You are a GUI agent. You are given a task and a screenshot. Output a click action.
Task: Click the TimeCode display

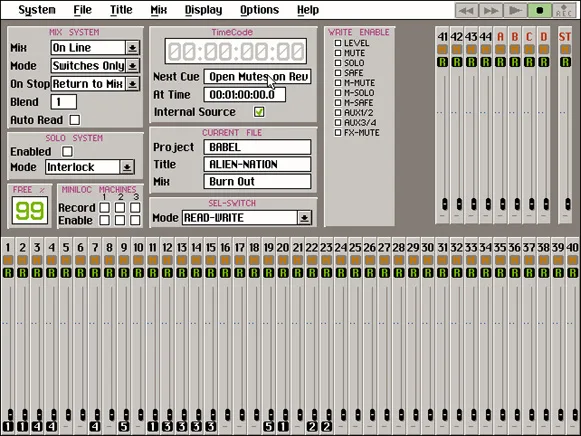236,51
